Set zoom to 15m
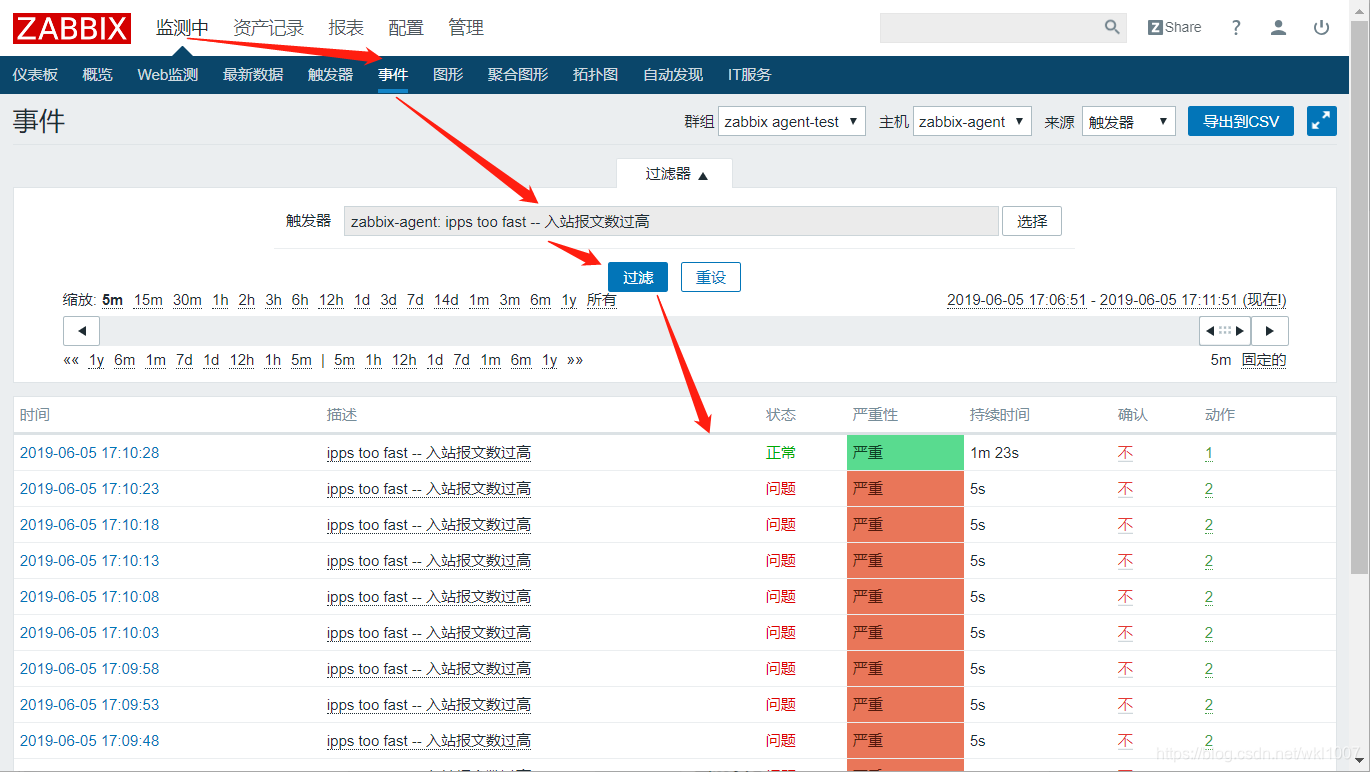Viewport: 1370px width, 772px height. (148, 300)
